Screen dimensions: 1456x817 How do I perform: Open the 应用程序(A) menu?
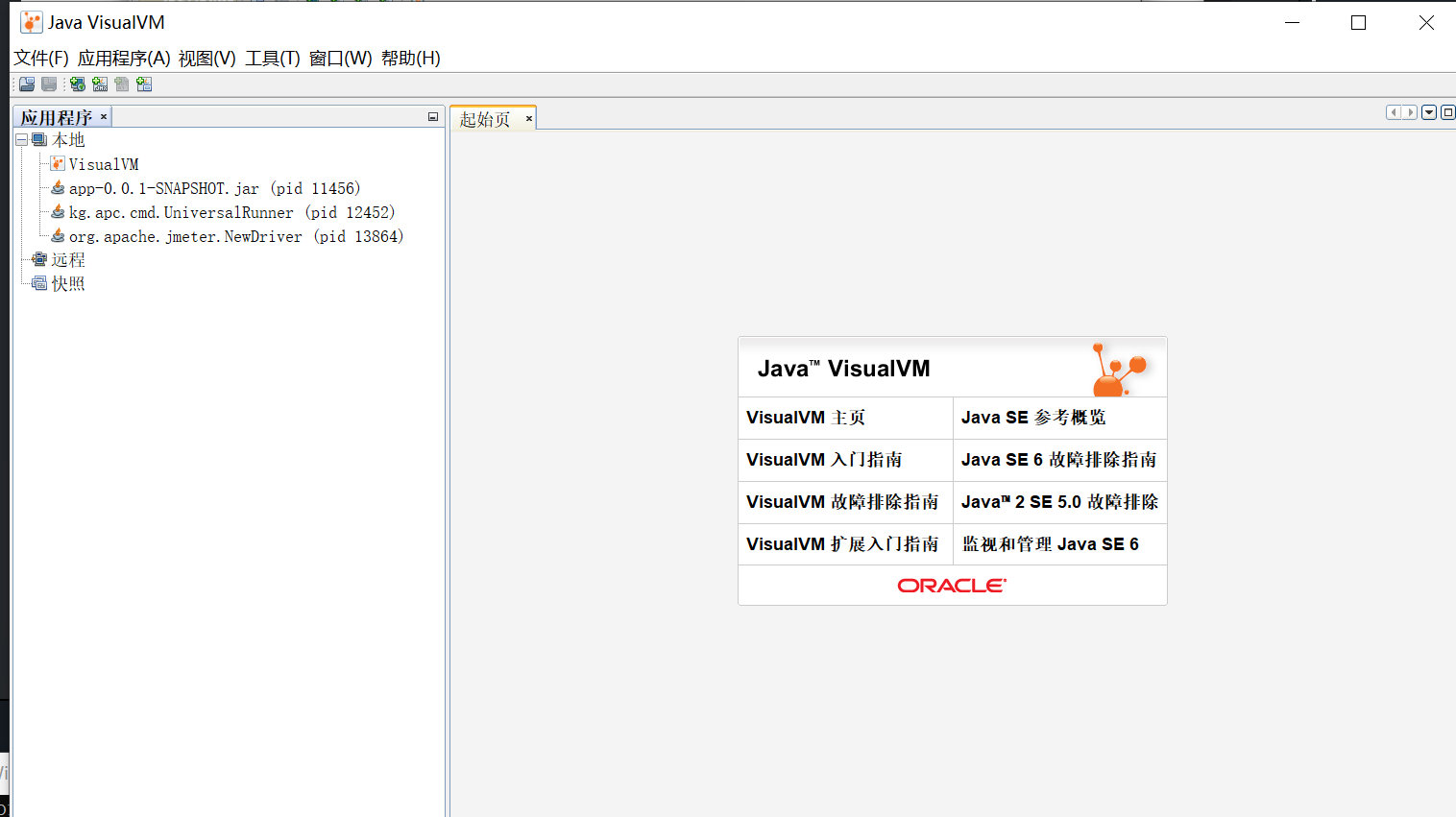[x=124, y=59]
